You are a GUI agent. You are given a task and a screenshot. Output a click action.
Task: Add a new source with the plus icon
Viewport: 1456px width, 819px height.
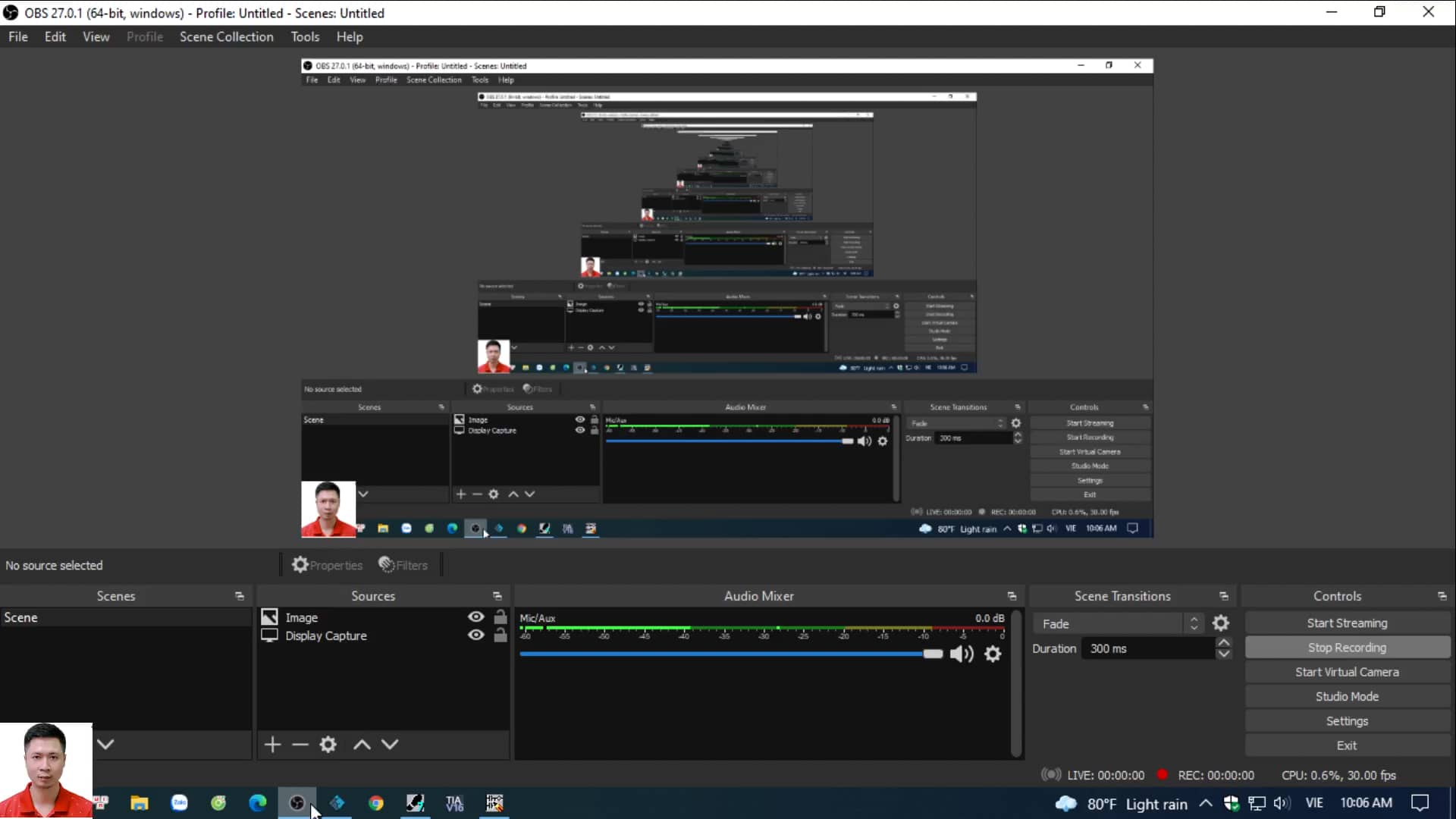[272, 745]
